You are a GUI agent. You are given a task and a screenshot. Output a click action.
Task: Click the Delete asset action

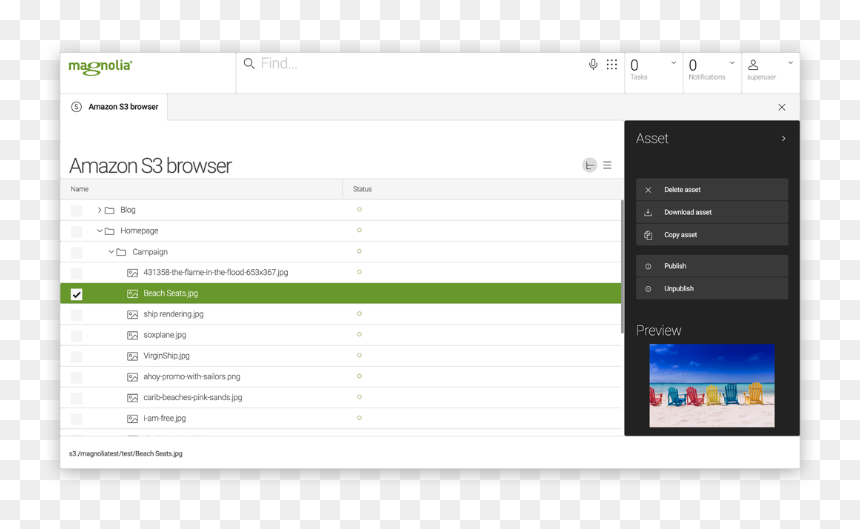(x=712, y=190)
